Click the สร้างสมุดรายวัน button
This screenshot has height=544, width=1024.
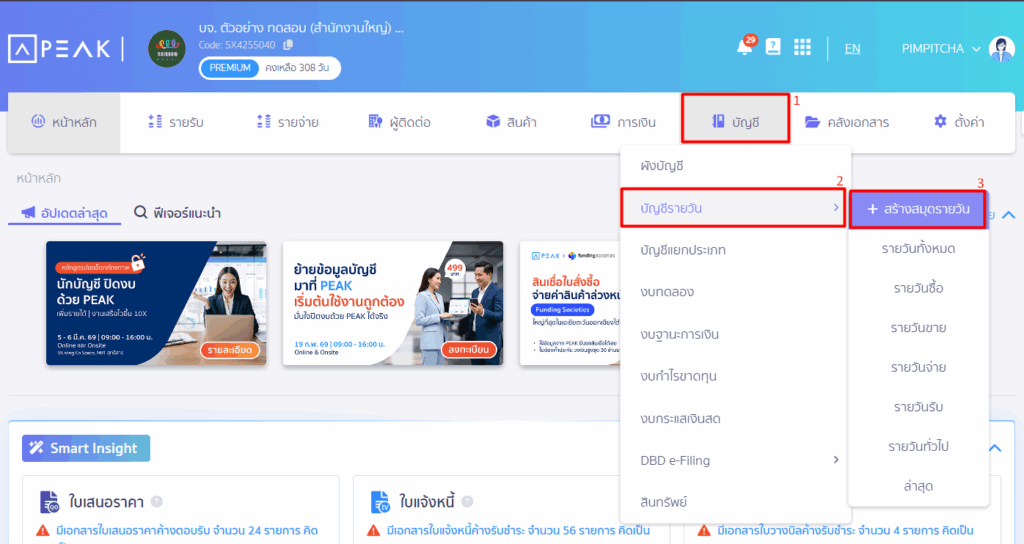click(x=918, y=208)
